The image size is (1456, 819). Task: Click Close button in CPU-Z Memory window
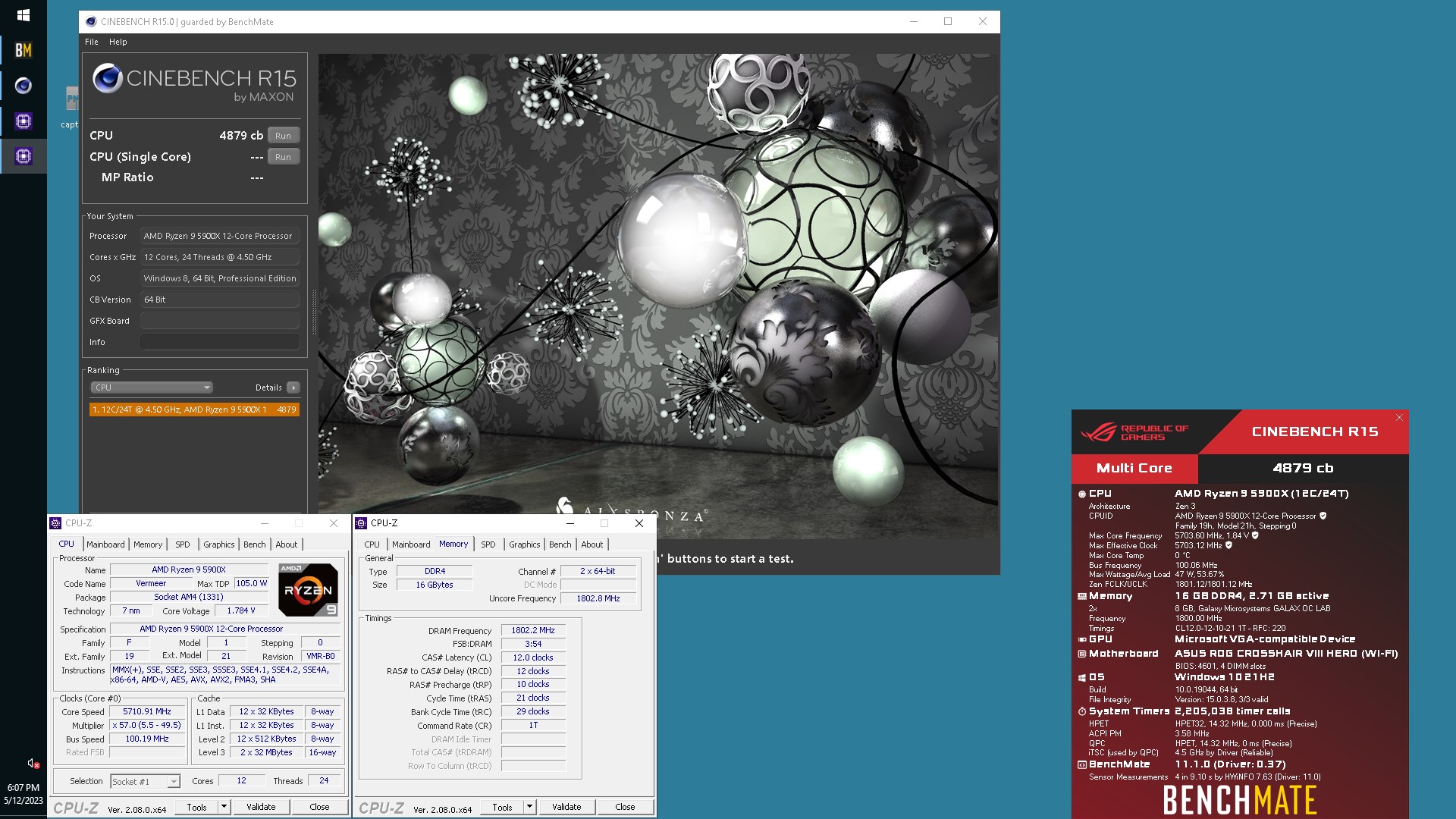(x=625, y=807)
